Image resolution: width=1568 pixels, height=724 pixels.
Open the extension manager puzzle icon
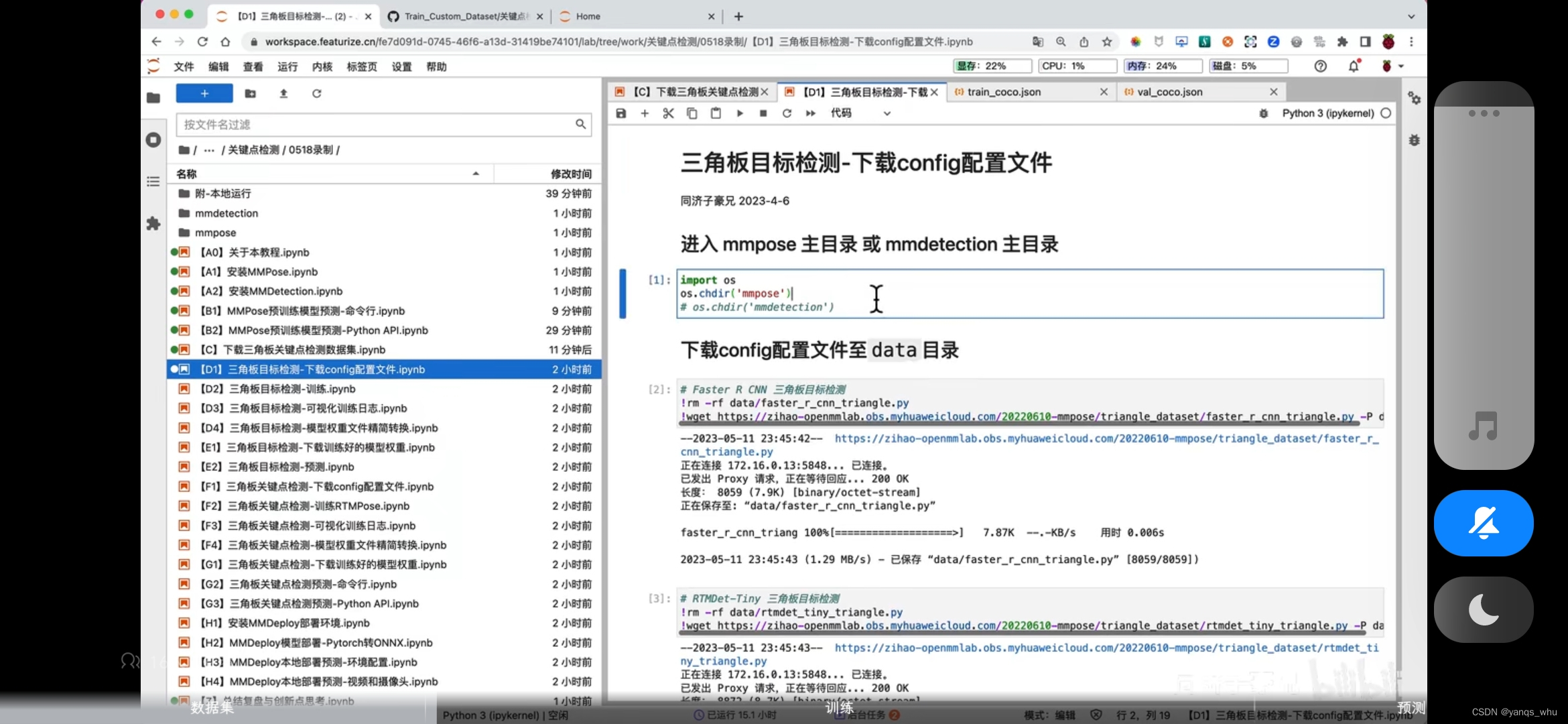153,223
